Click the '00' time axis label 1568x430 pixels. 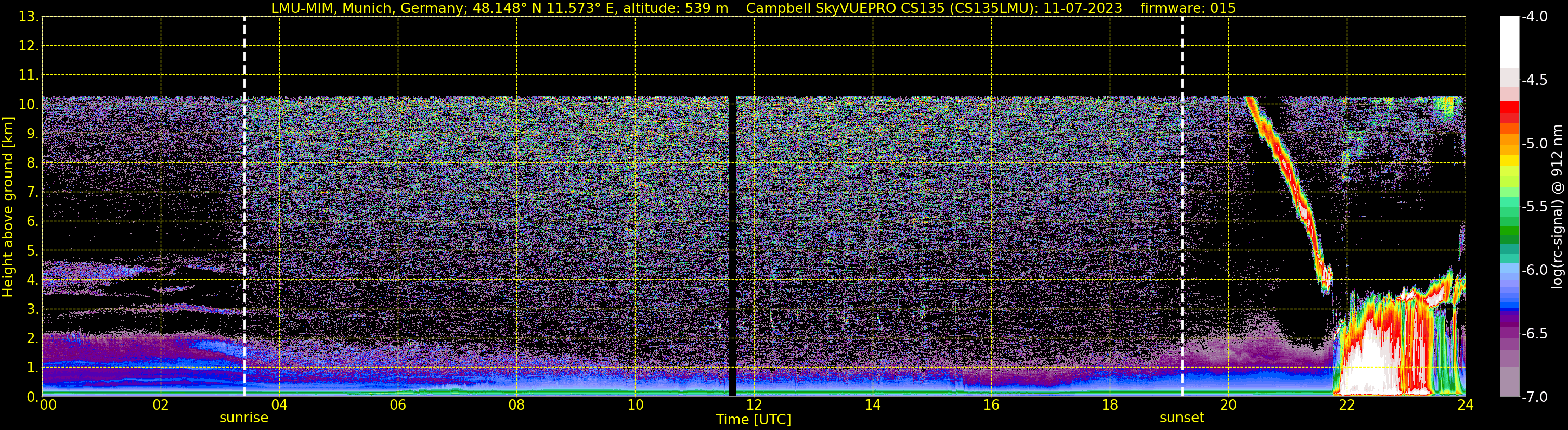point(48,405)
